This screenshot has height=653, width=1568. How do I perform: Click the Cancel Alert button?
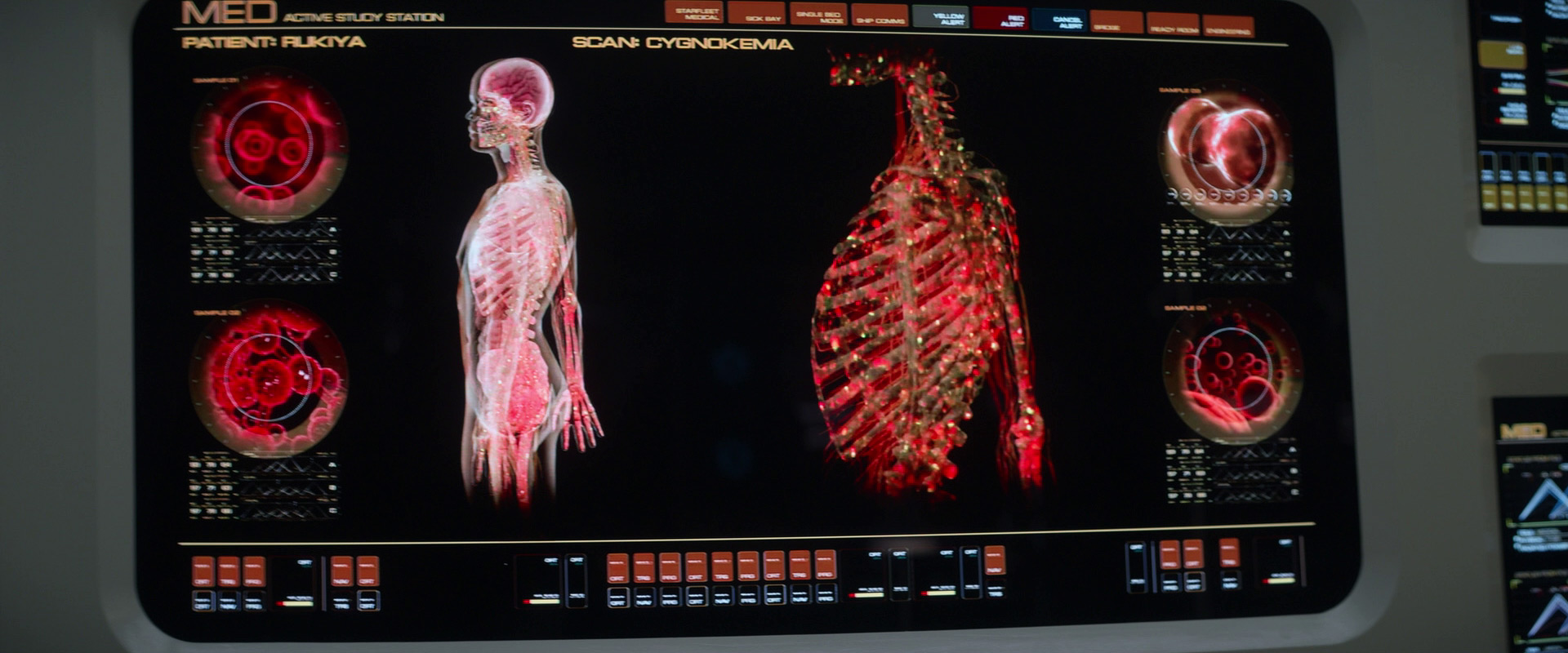1059,20
